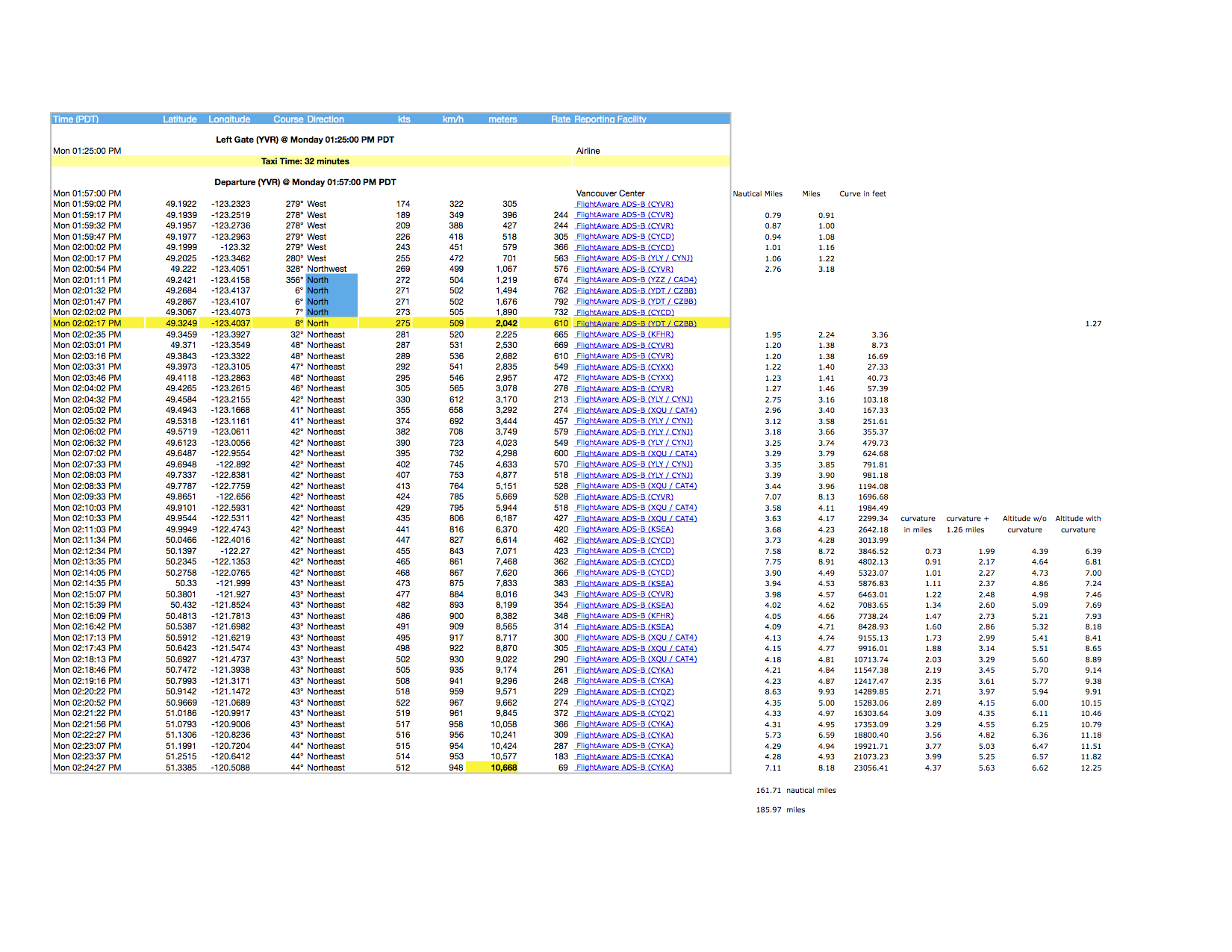The image size is (1232, 952).
Task: Open FlightAware (KFHR) link for 02:02:35 PM row
Action: coord(625,335)
